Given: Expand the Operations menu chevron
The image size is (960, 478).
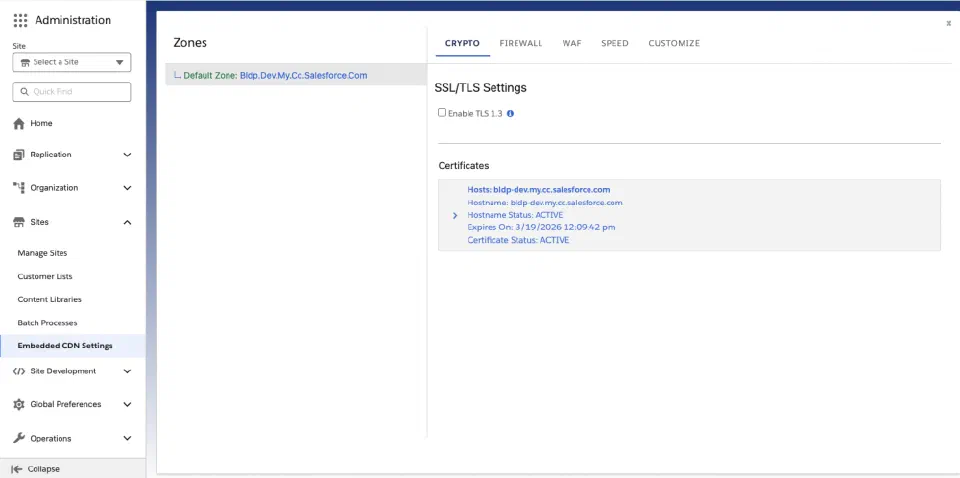Looking at the screenshot, I should [x=127, y=438].
